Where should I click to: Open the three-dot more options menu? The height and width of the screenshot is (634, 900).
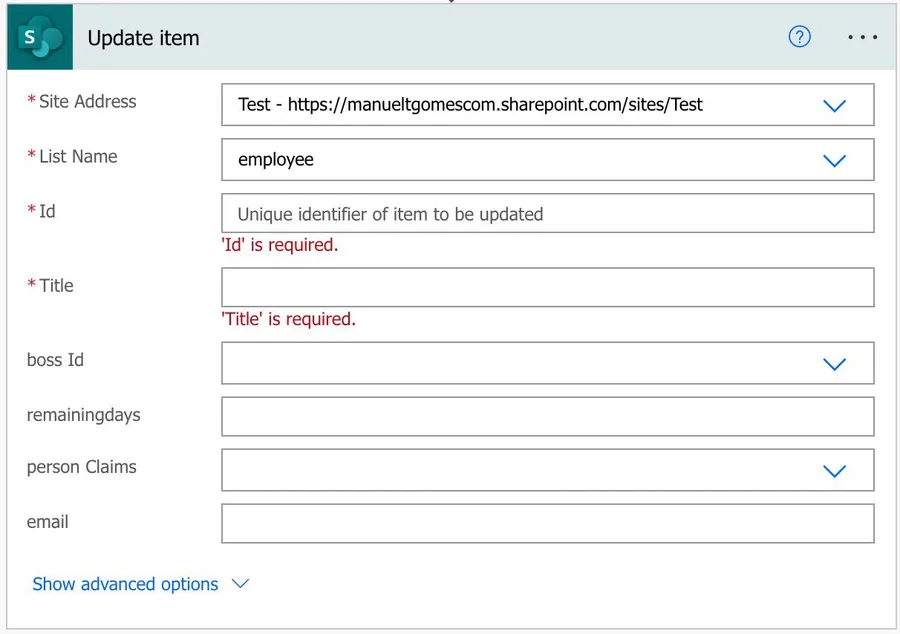[861, 37]
